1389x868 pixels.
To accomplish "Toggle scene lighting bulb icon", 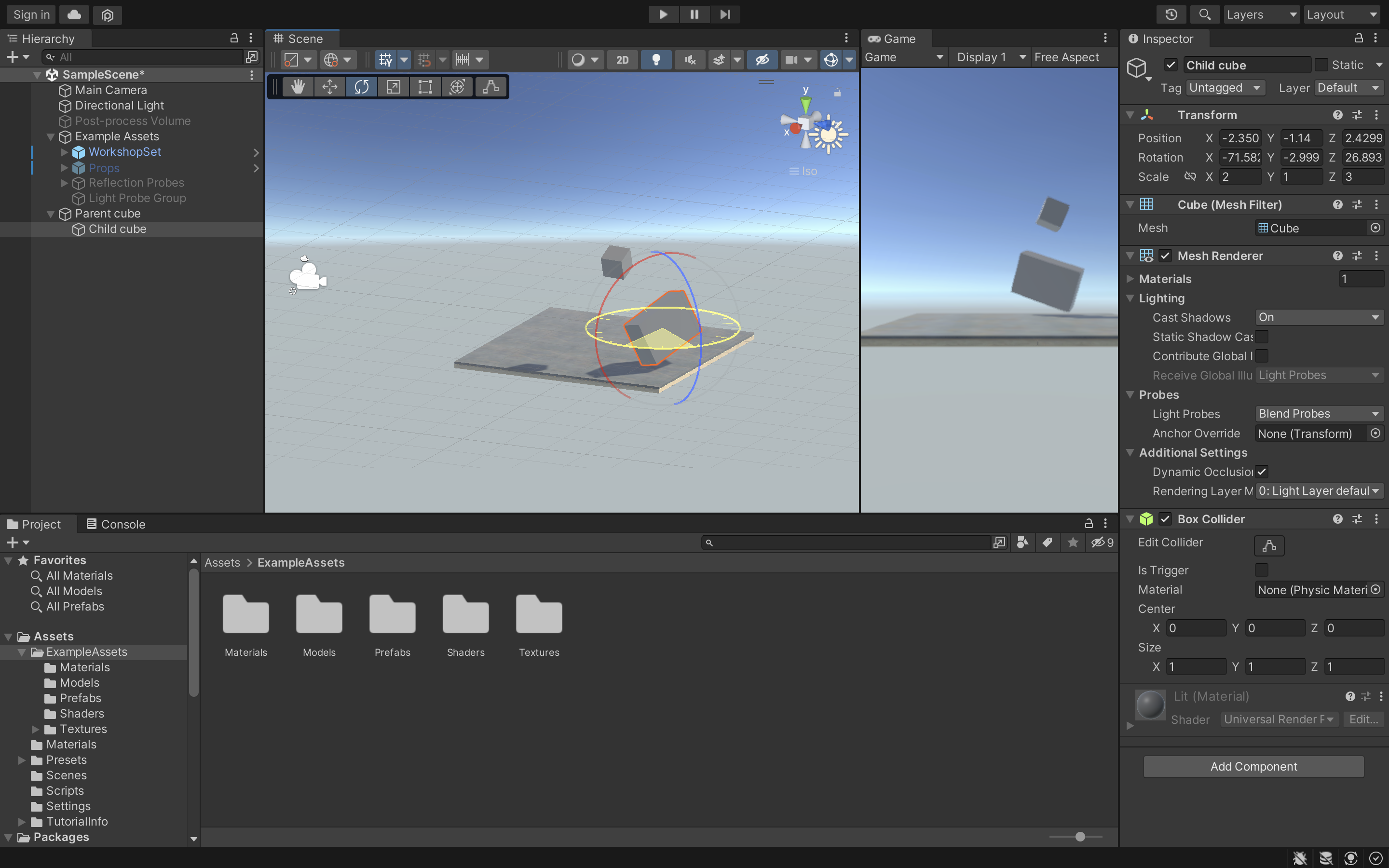I will (x=656, y=59).
